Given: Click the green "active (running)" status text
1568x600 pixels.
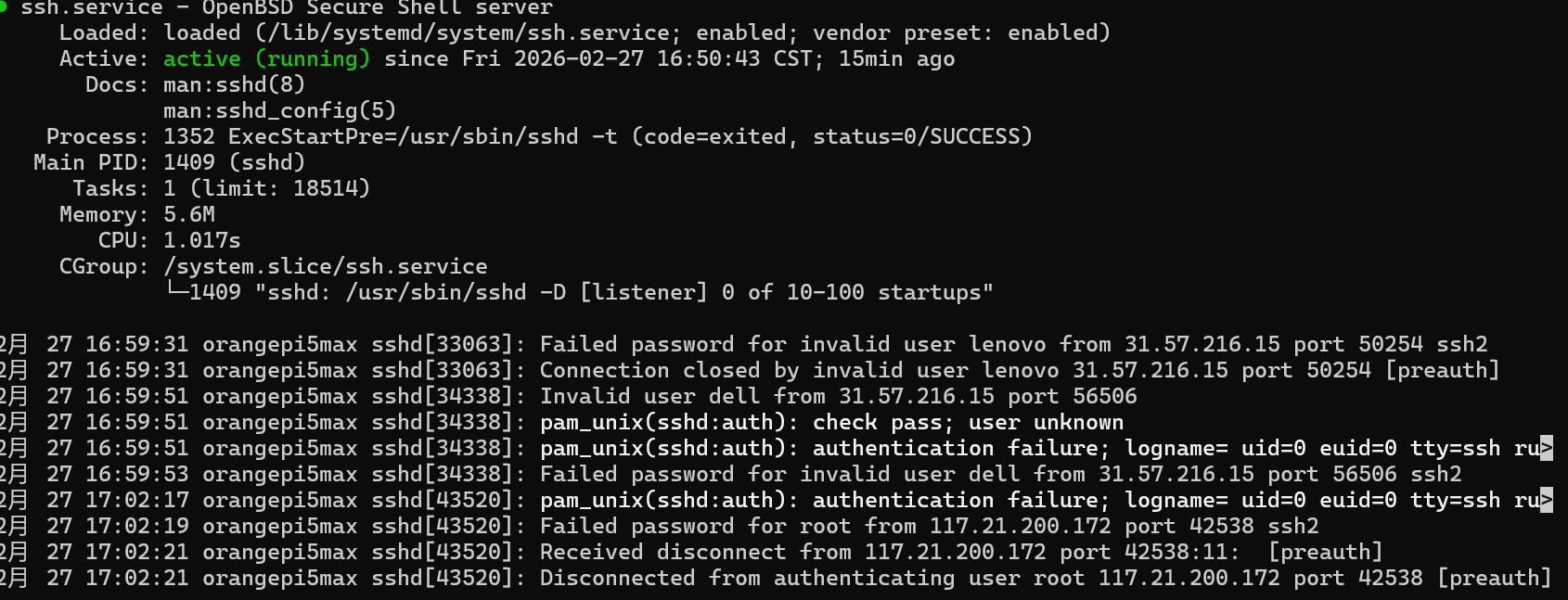Looking at the screenshot, I should (x=266, y=59).
